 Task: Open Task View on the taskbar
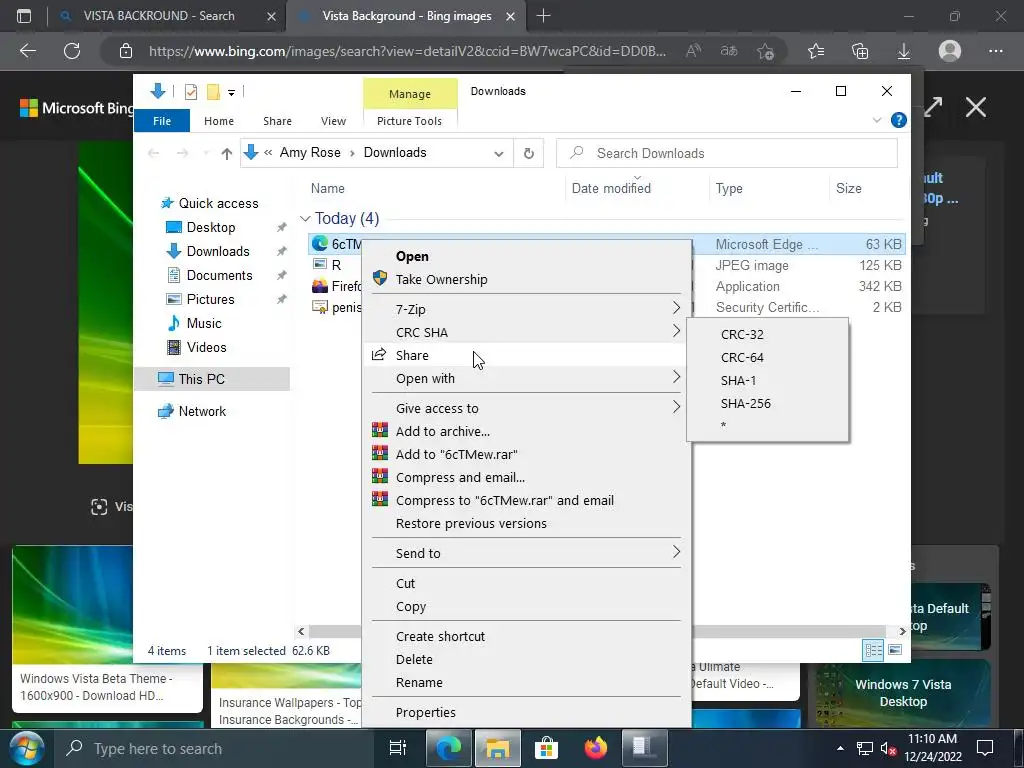(397, 748)
